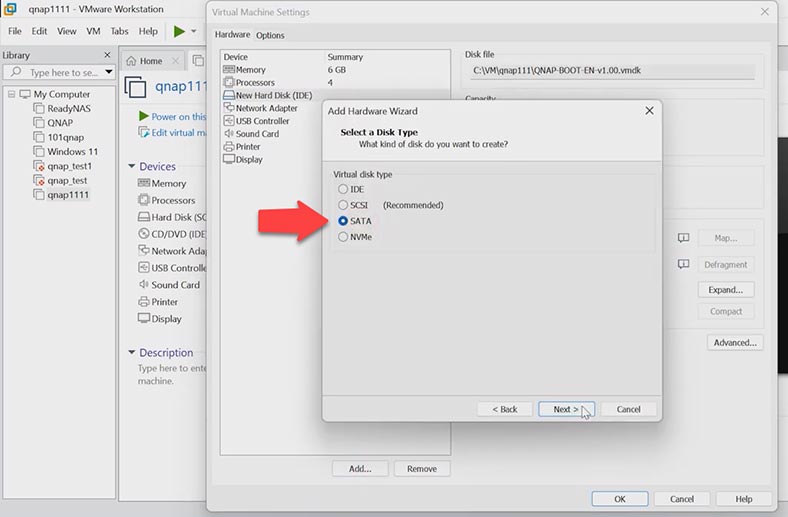The height and width of the screenshot is (517, 788).
Task: Collapse the Description section
Action: [x=132, y=352]
